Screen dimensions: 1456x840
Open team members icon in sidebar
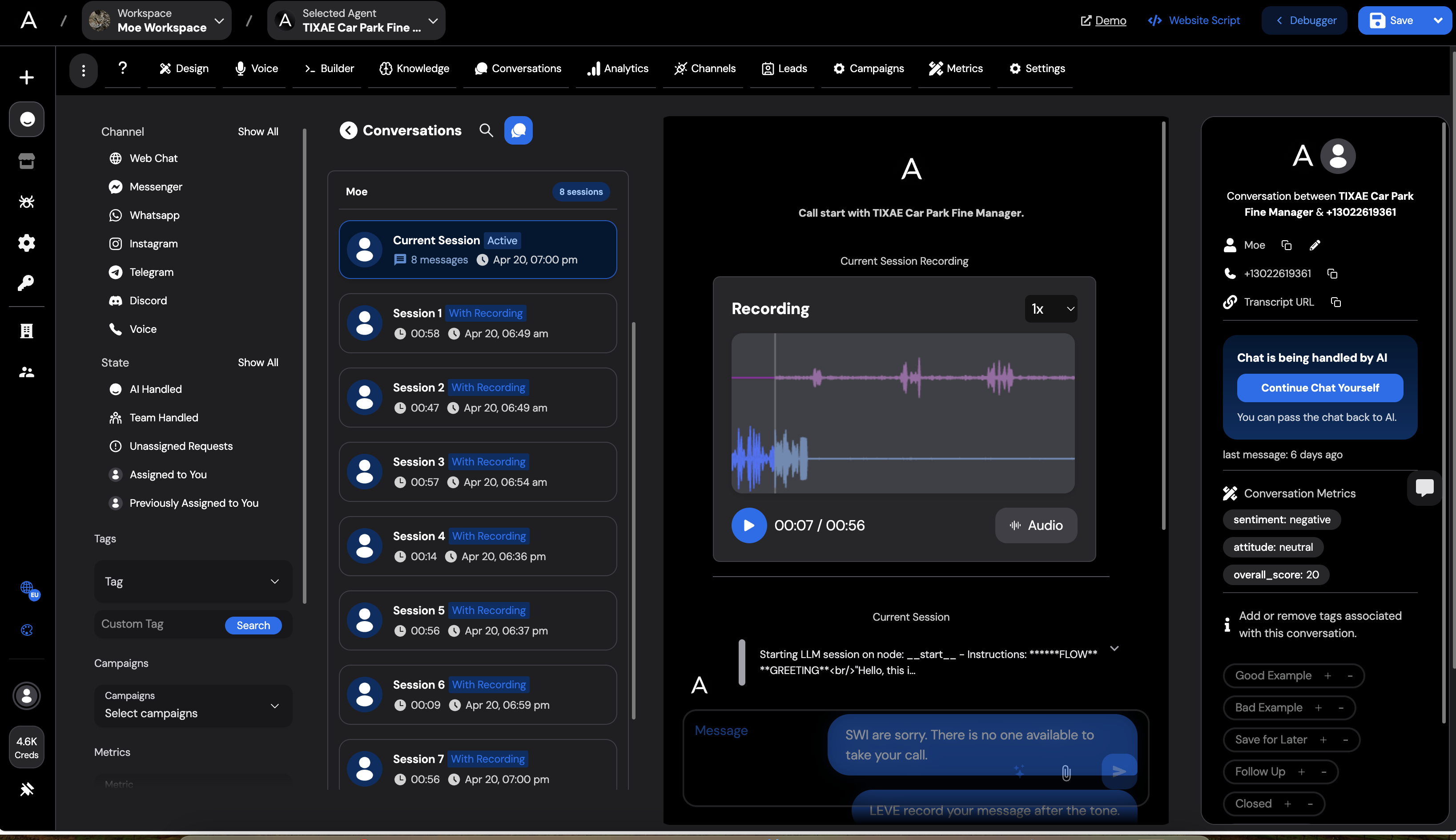tap(27, 373)
